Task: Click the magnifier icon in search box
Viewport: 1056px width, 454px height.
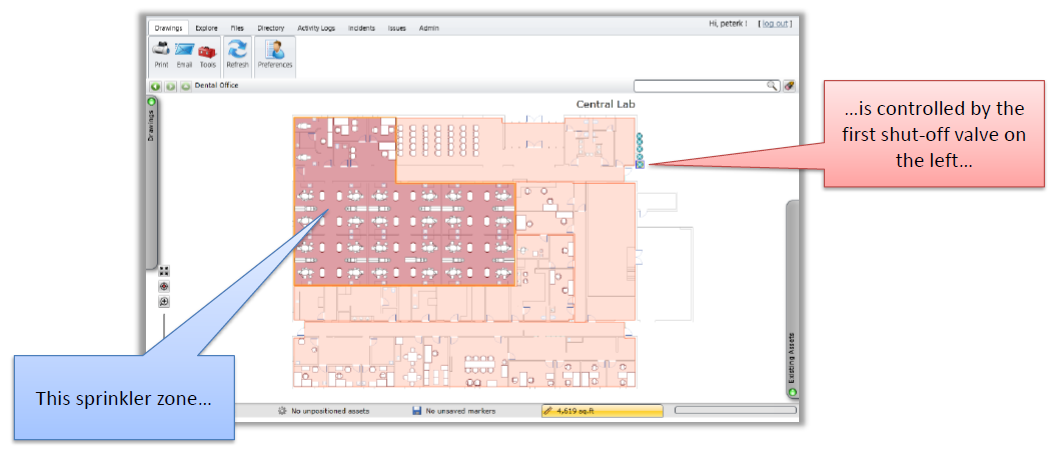Action: pos(772,86)
